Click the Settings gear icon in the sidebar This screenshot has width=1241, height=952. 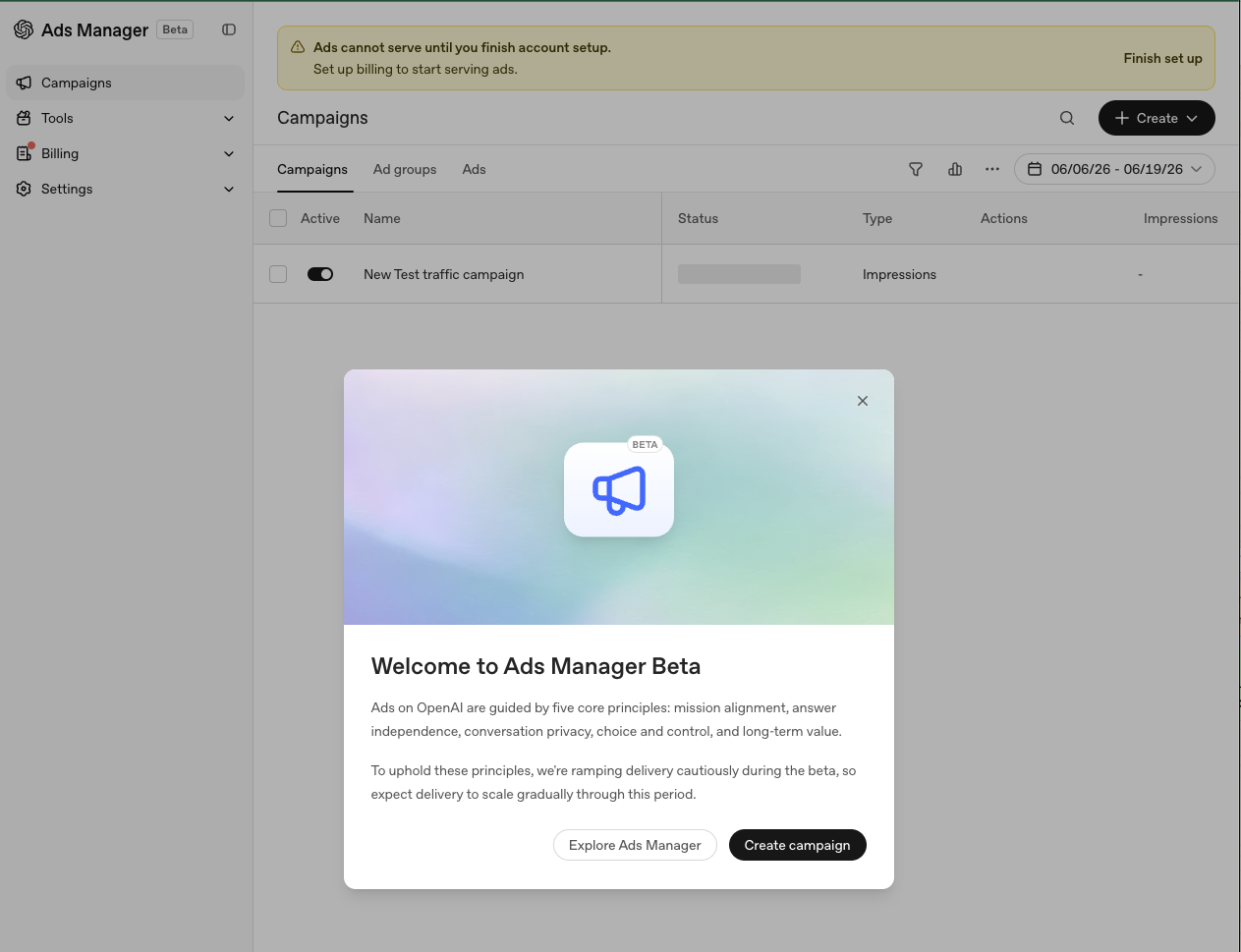point(24,189)
